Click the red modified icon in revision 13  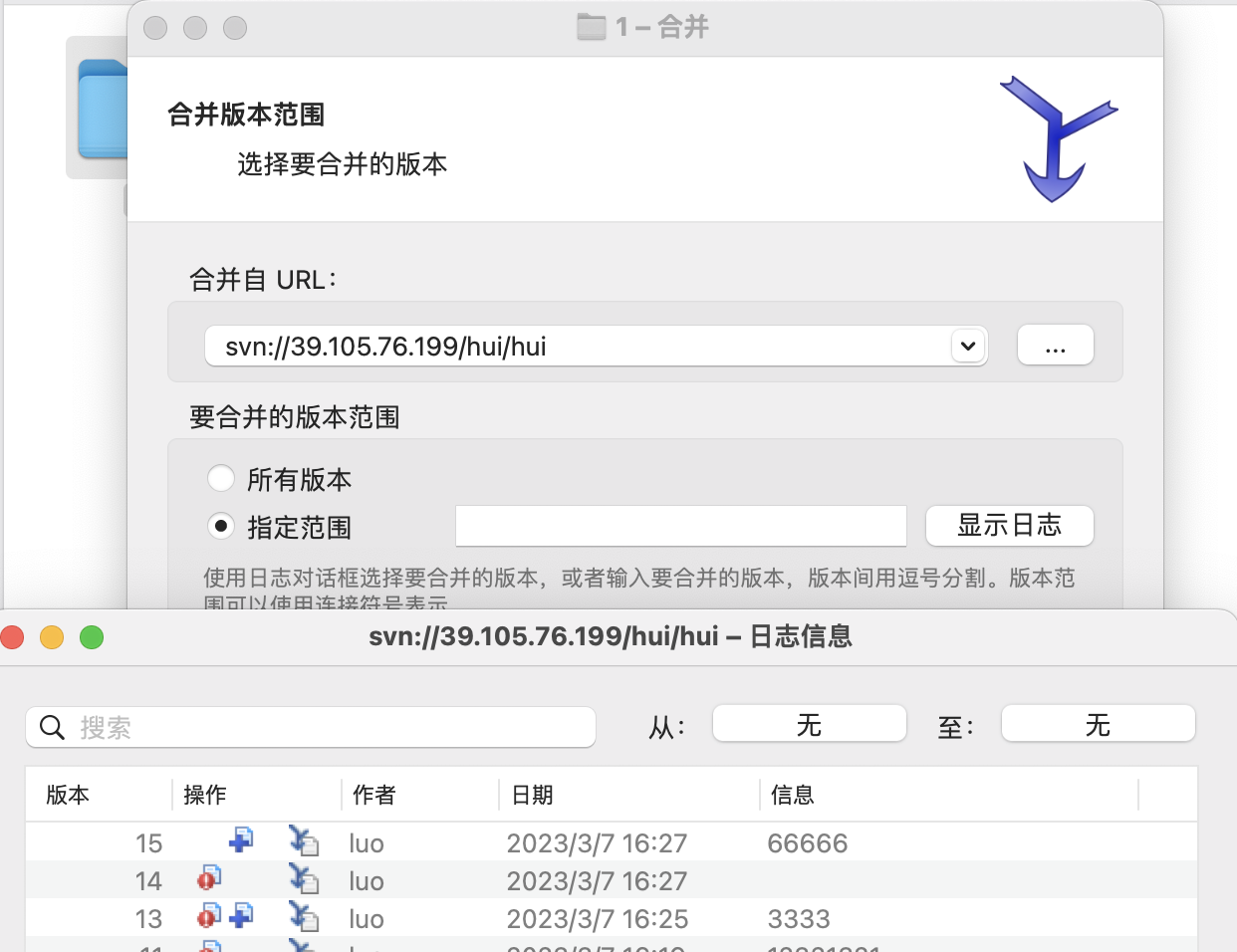click(208, 916)
